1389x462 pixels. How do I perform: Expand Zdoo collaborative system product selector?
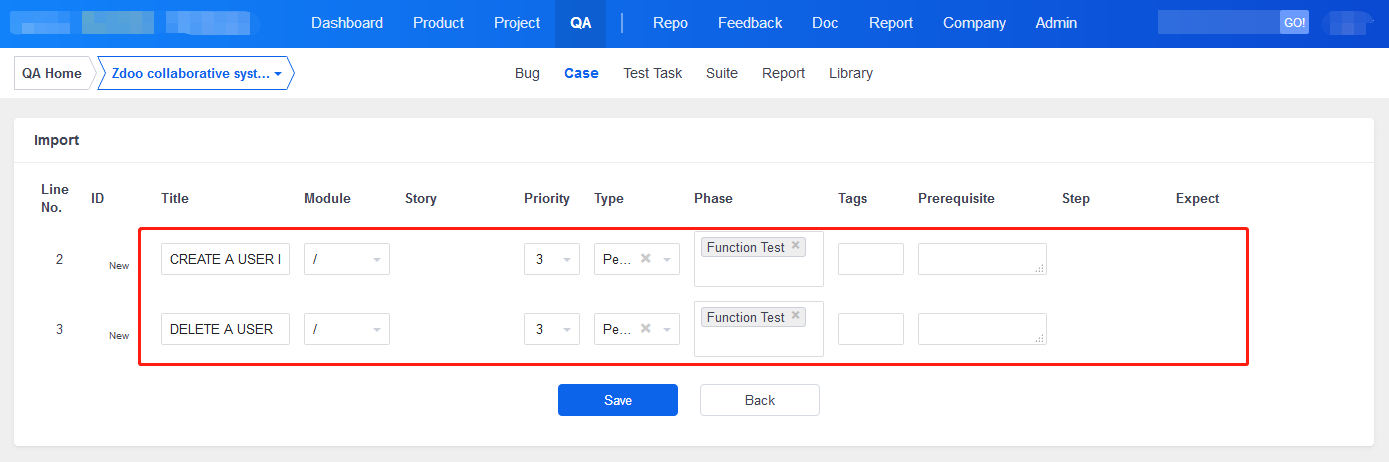point(195,74)
